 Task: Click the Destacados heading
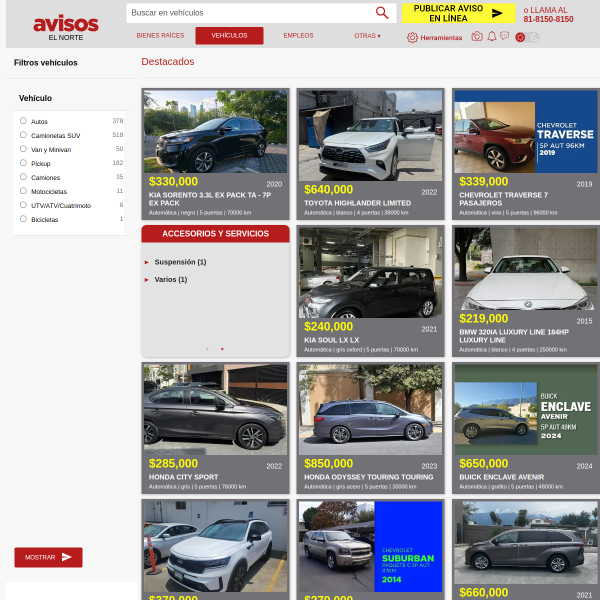(168, 62)
